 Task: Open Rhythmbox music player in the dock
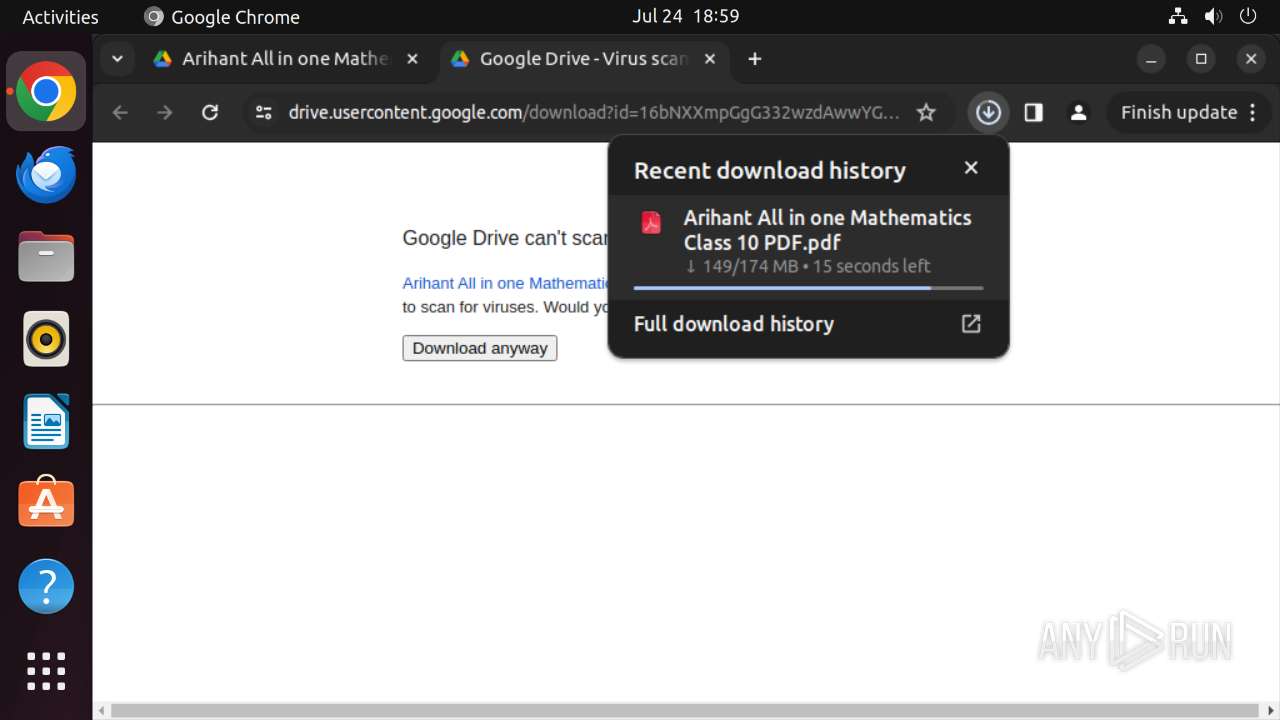click(46, 339)
